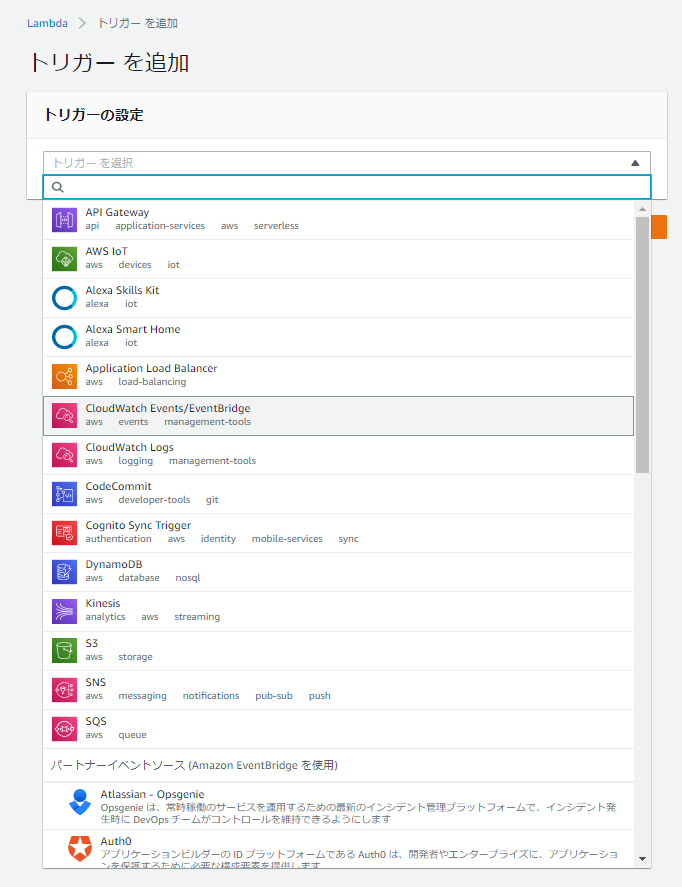Viewport: 682px width, 887px height.
Task: Select CloudWatch Logs text label
Action: tap(130, 447)
